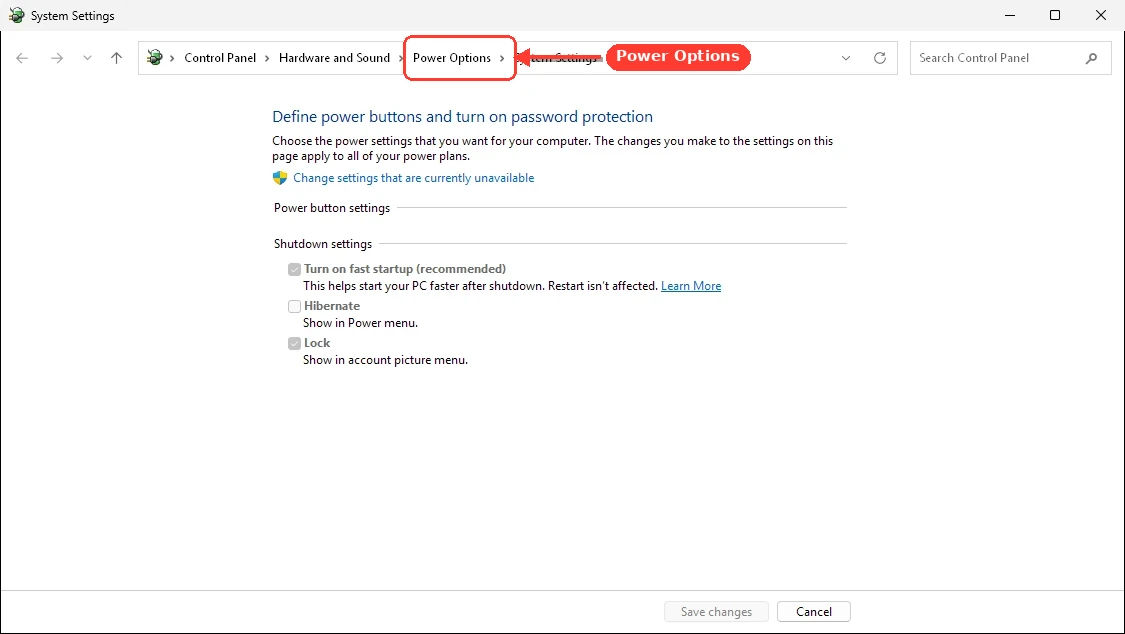Click the System Settings title bar icon

click(16, 15)
